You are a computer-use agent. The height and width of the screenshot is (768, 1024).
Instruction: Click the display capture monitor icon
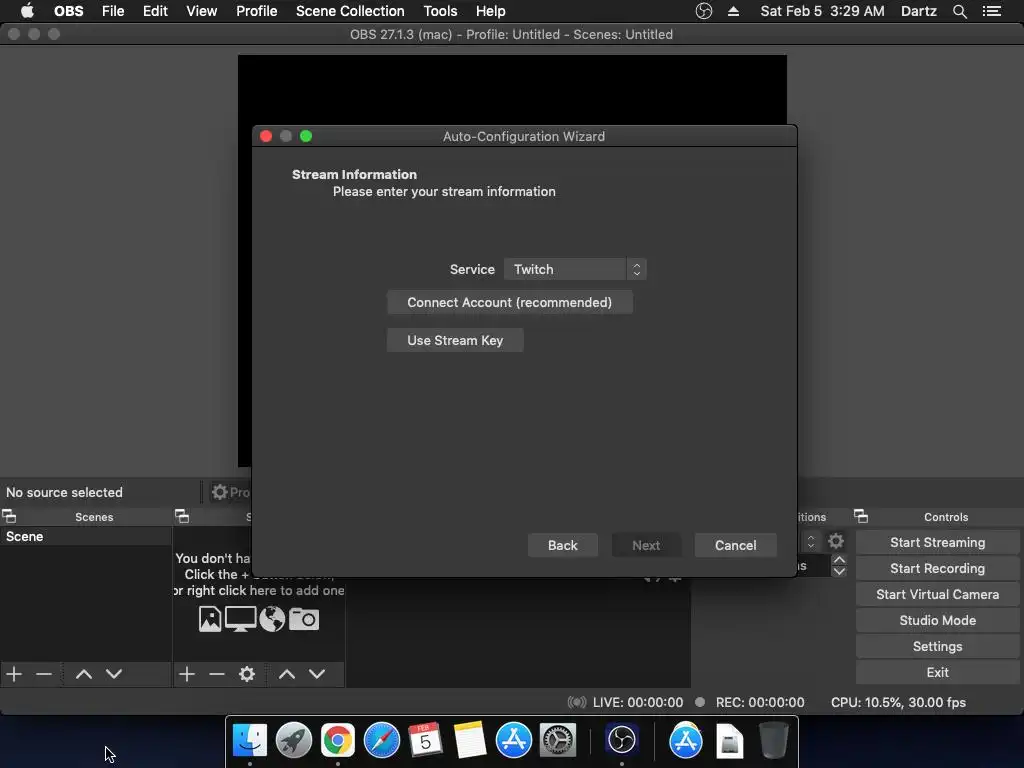[240, 619]
